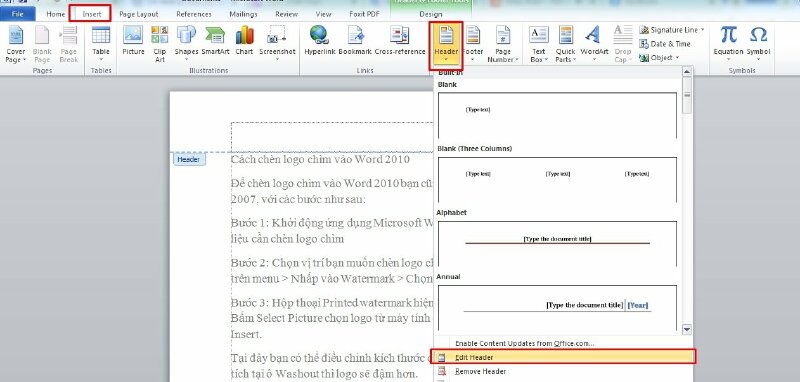The width and height of the screenshot is (800, 382).
Task: Open the Clip Art pane
Action: pos(160,44)
